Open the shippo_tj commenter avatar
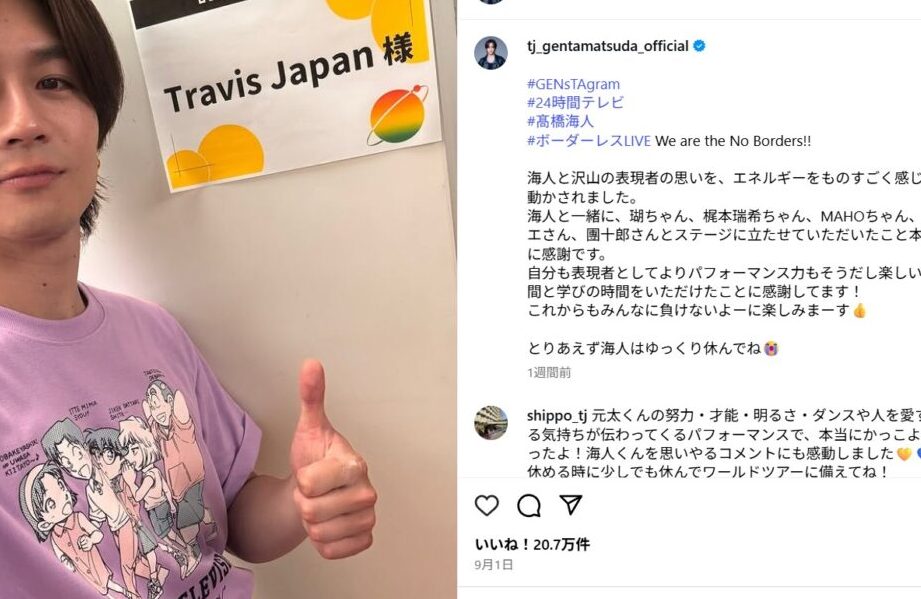The image size is (921, 599). tap(491, 422)
